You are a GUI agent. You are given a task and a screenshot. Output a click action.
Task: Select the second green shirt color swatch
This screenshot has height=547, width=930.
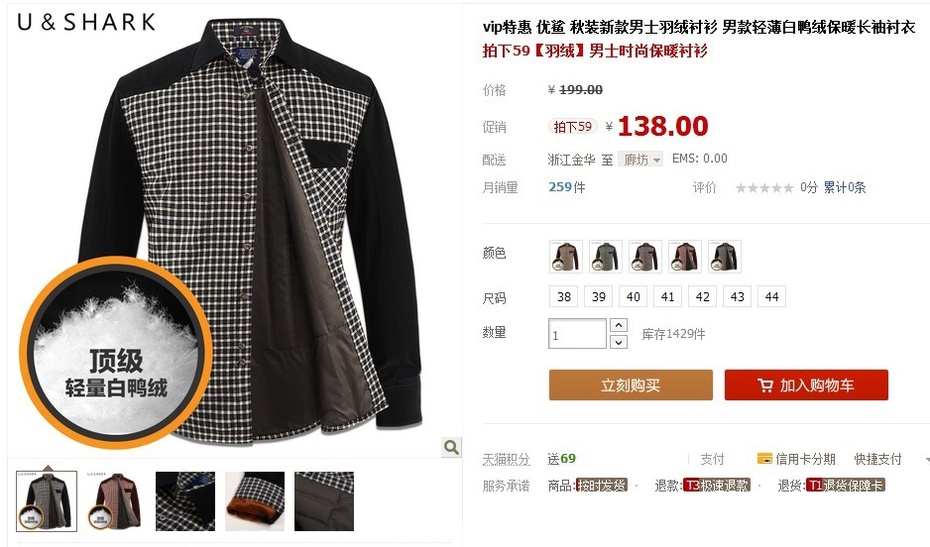(x=606, y=256)
